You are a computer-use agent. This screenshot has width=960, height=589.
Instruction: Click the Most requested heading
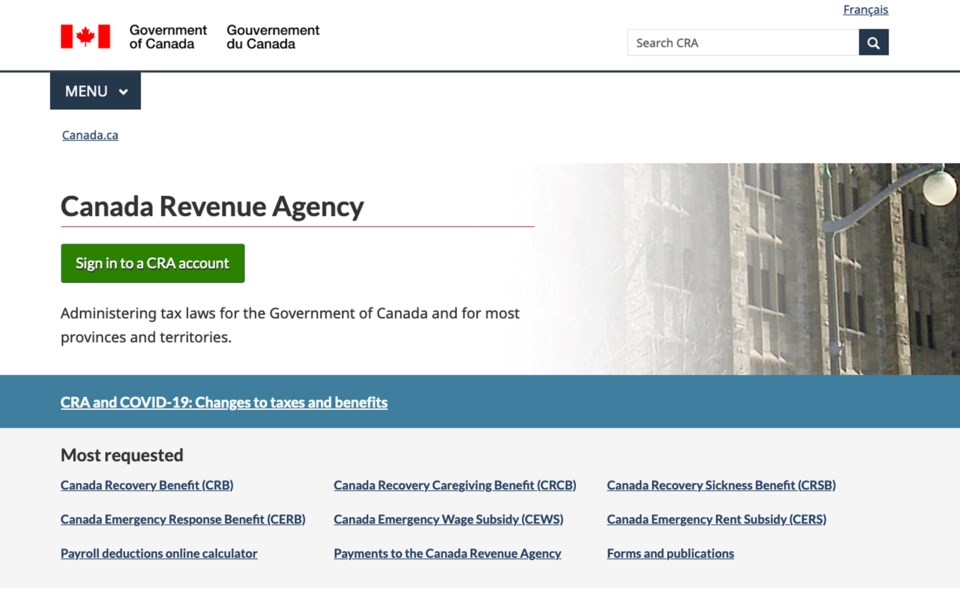122,455
